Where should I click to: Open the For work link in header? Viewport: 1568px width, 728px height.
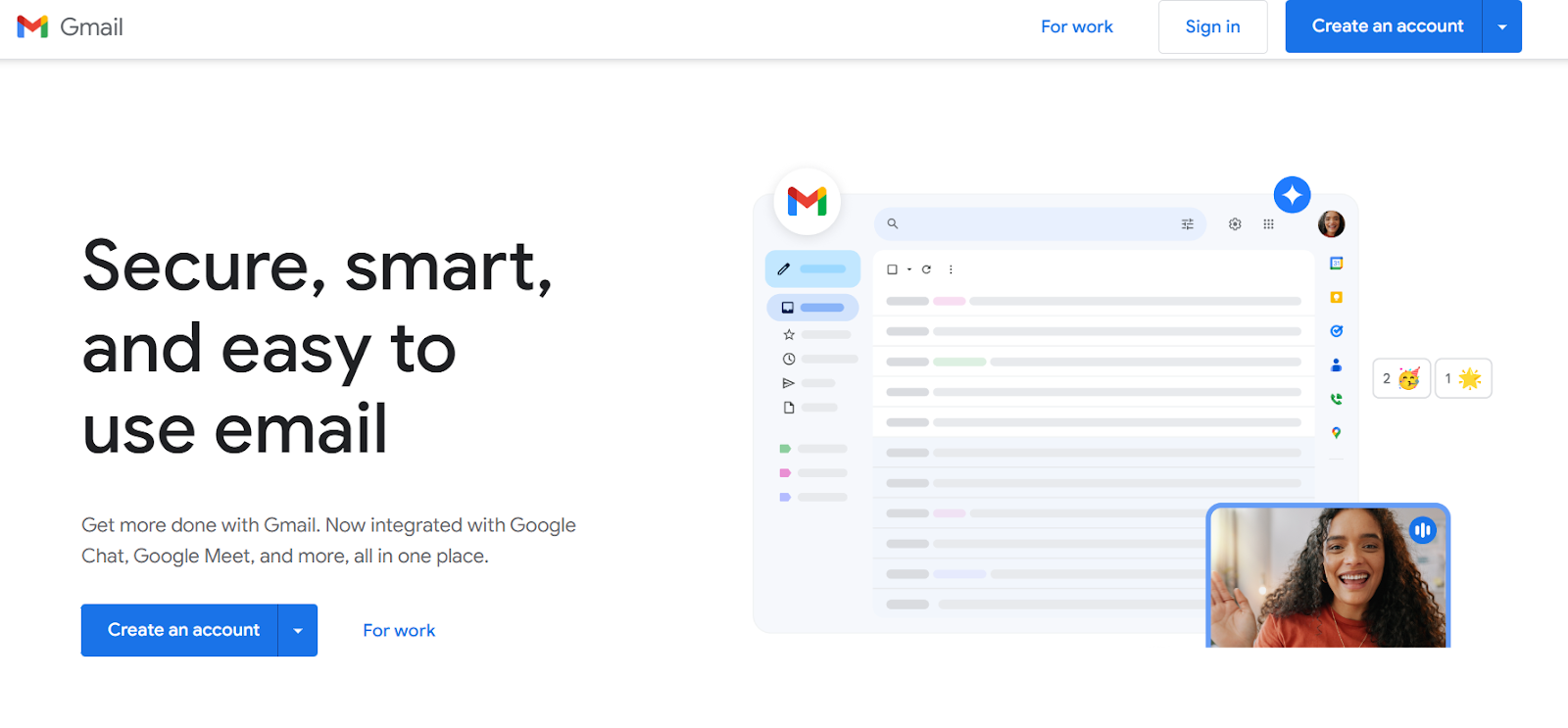[1077, 26]
